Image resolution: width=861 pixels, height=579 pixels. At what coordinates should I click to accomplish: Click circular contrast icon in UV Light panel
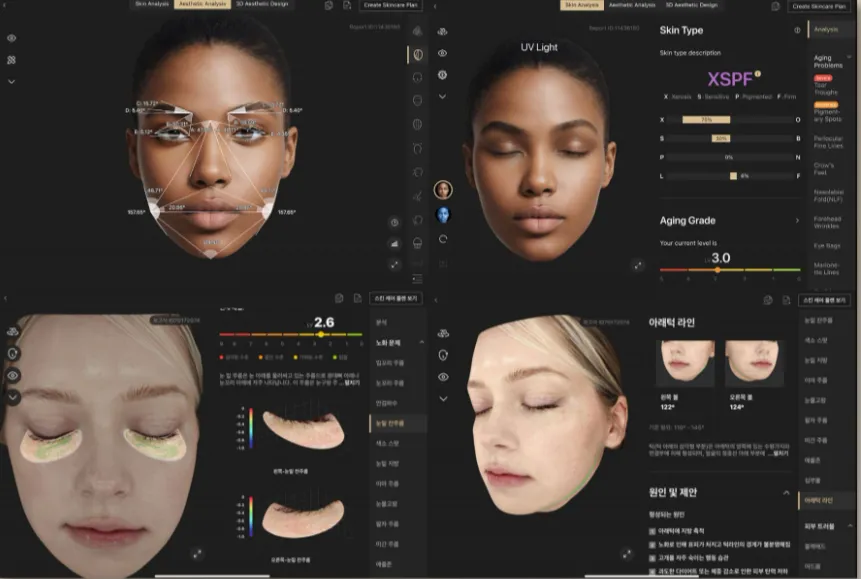(x=442, y=75)
